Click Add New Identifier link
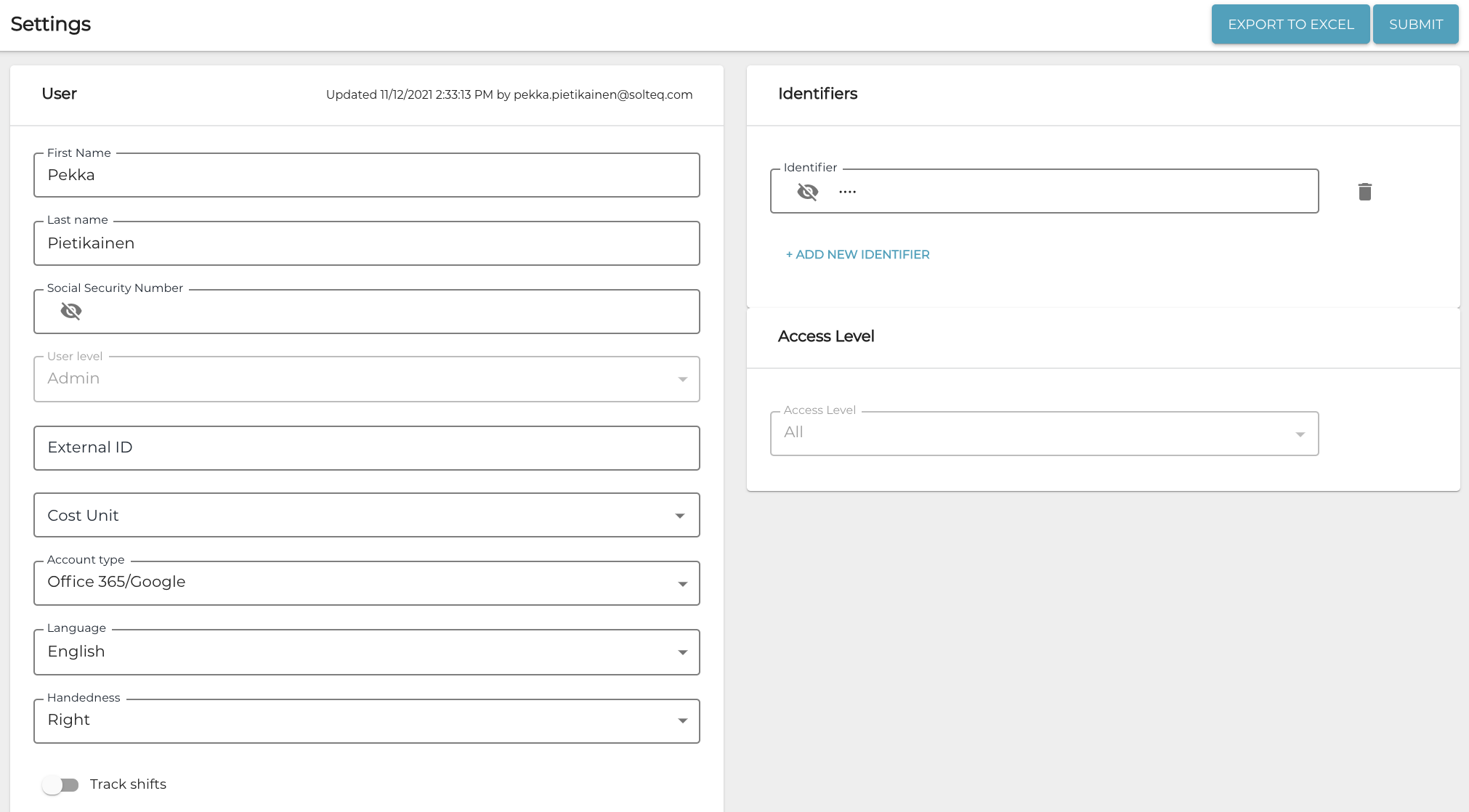 pos(857,255)
